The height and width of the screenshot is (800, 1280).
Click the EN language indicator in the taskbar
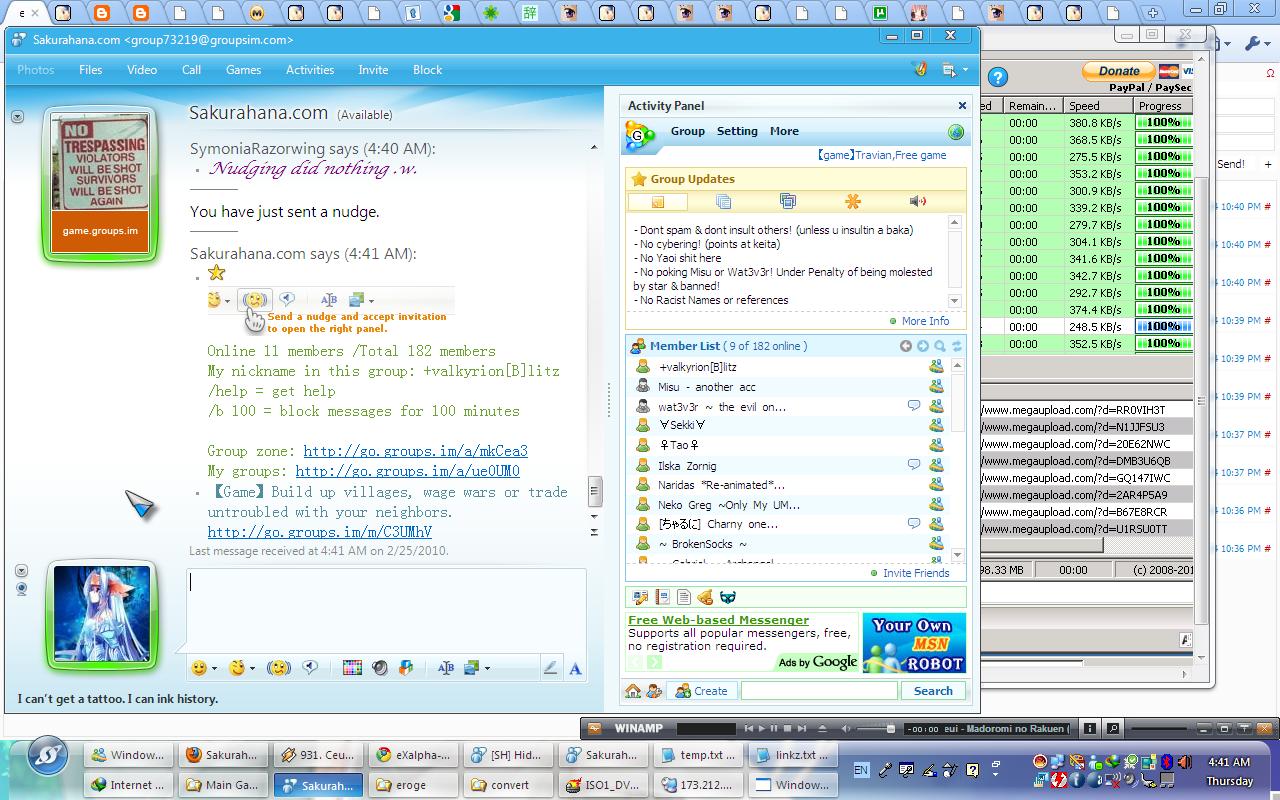click(861, 770)
